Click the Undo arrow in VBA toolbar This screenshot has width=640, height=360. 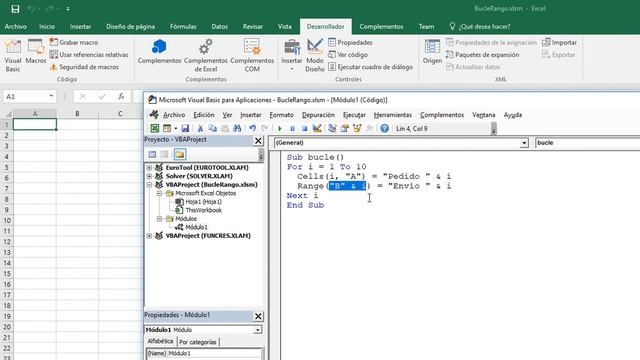click(252, 129)
